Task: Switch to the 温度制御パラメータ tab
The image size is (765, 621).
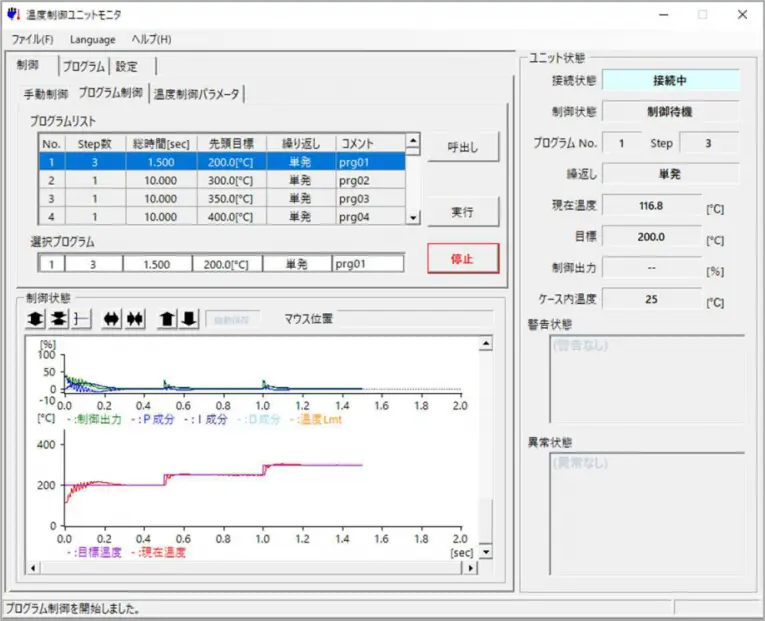Action: [x=196, y=94]
